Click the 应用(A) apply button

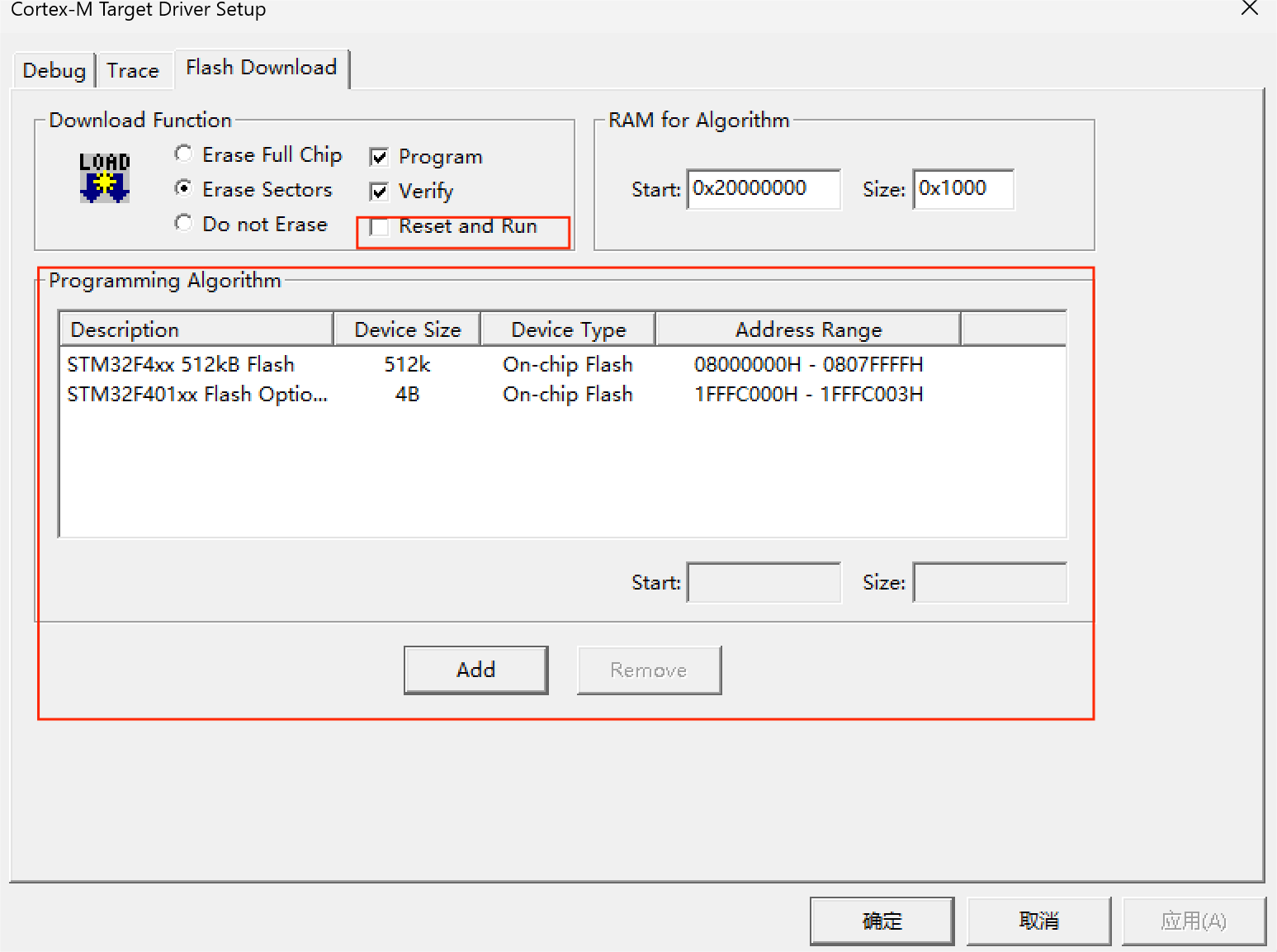coord(1194,921)
